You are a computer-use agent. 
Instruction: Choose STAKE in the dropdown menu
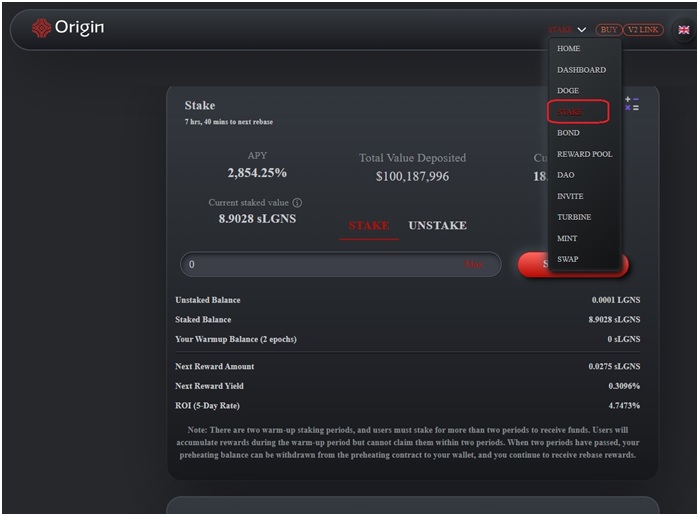tap(569, 112)
